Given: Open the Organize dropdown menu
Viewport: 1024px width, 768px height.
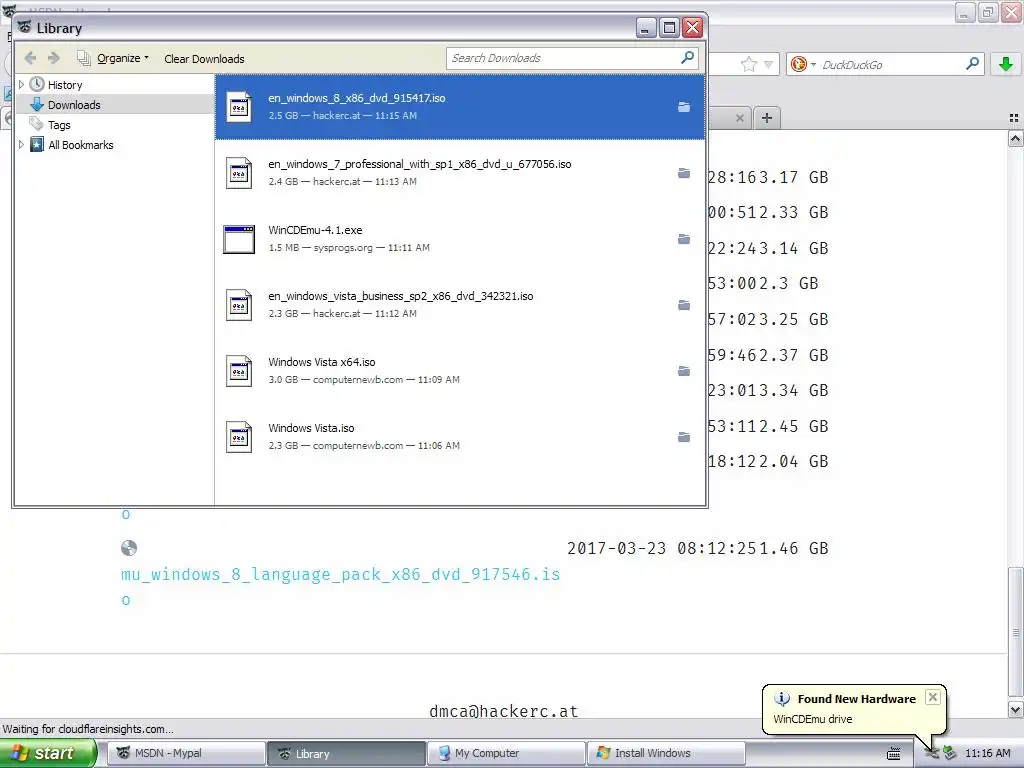Looking at the screenshot, I should pos(123,58).
